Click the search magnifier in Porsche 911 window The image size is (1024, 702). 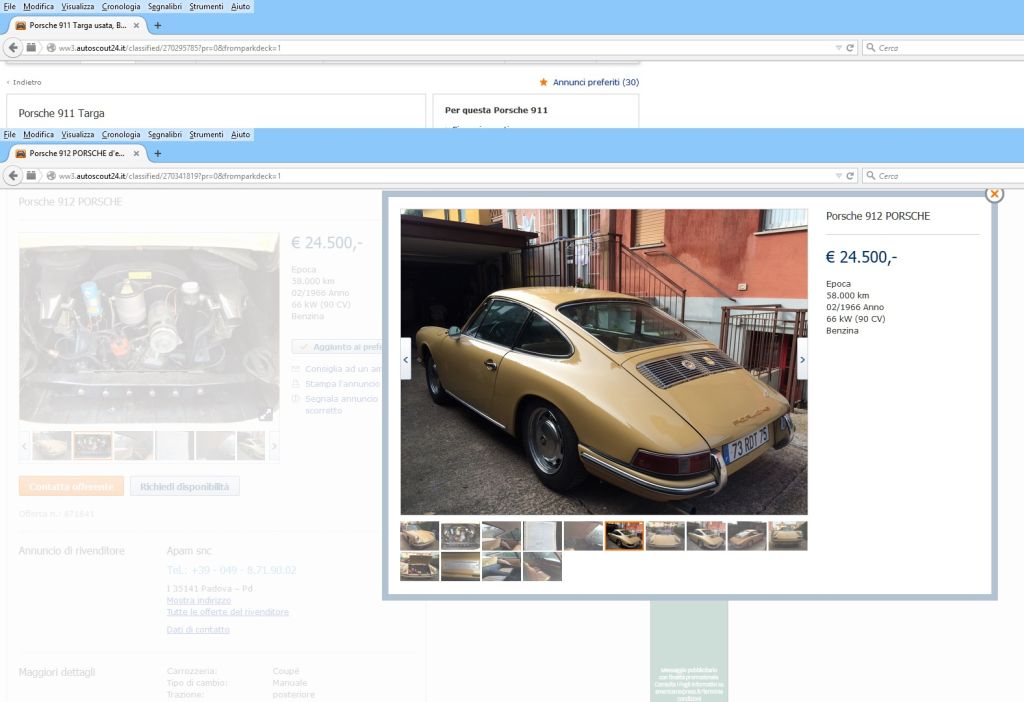tap(871, 48)
